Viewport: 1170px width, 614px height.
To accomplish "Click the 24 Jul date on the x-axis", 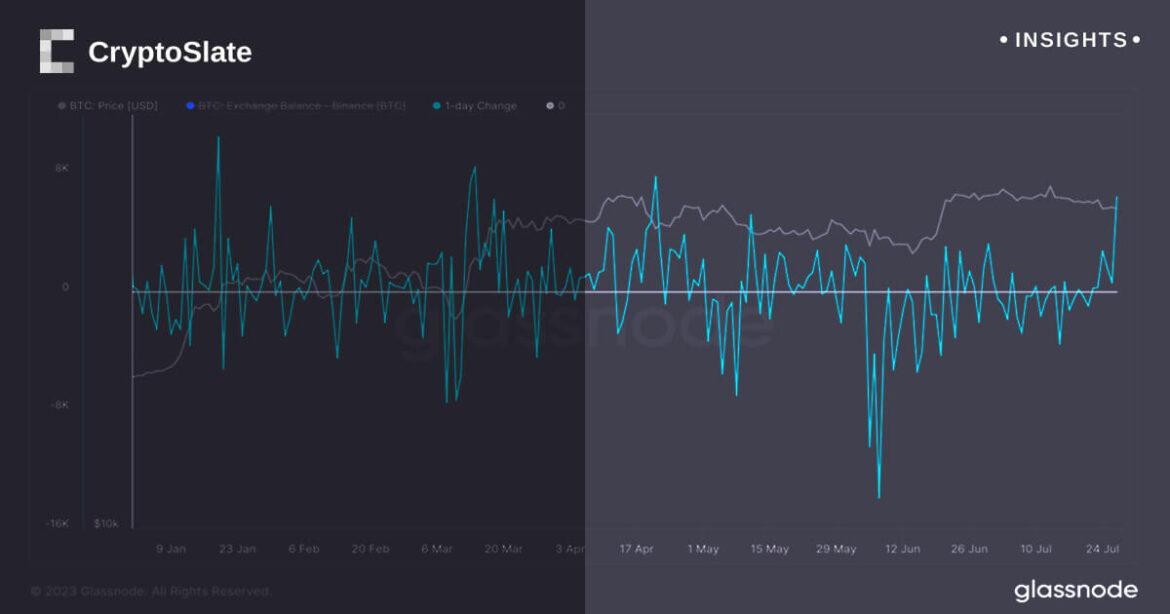I will click(x=1103, y=549).
